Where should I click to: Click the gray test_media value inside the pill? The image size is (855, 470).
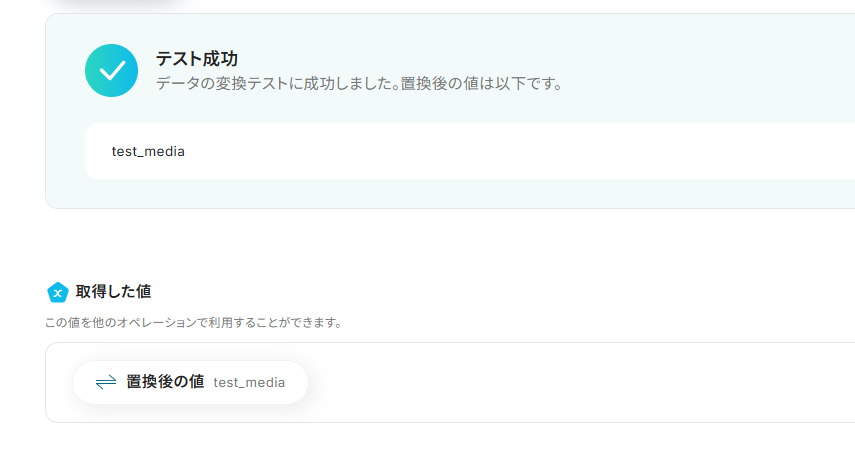coord(249,382)
